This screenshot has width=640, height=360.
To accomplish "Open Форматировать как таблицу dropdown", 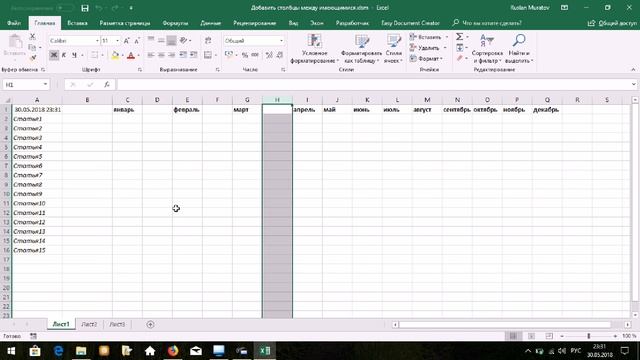I will click(361, 49).
